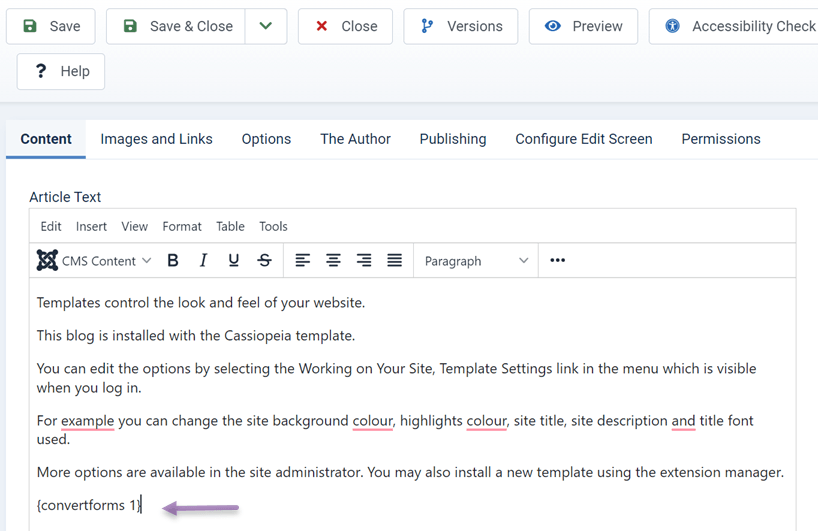Toggle italic formatting
Screen dimensions: 818x531
click(x=203, y=260)
